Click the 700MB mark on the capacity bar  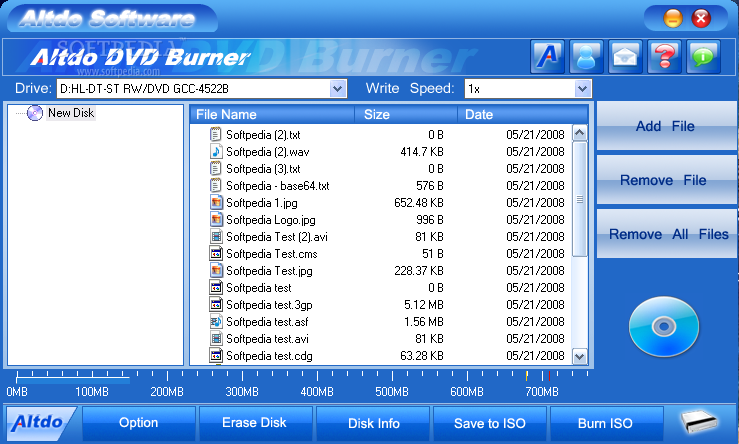[x=542, y=392]
